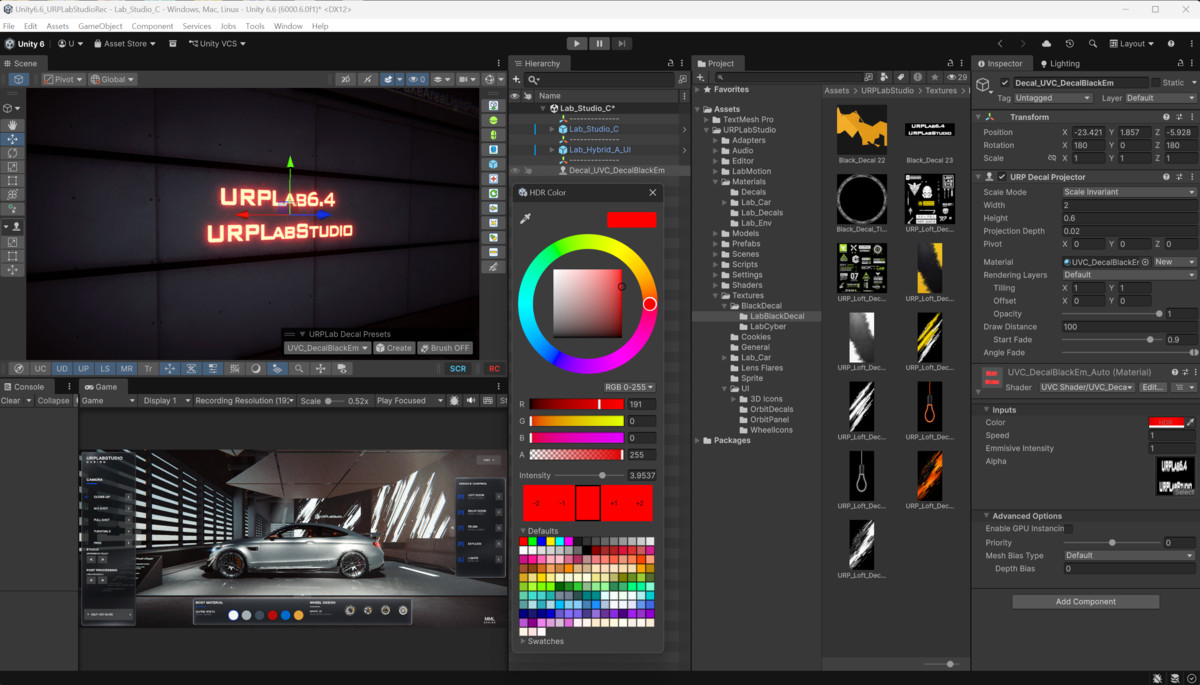Image resolution: width=1200 pixels, height=685 pixels.
Task: Click the Step frame button
Action: tap(622, 44)
